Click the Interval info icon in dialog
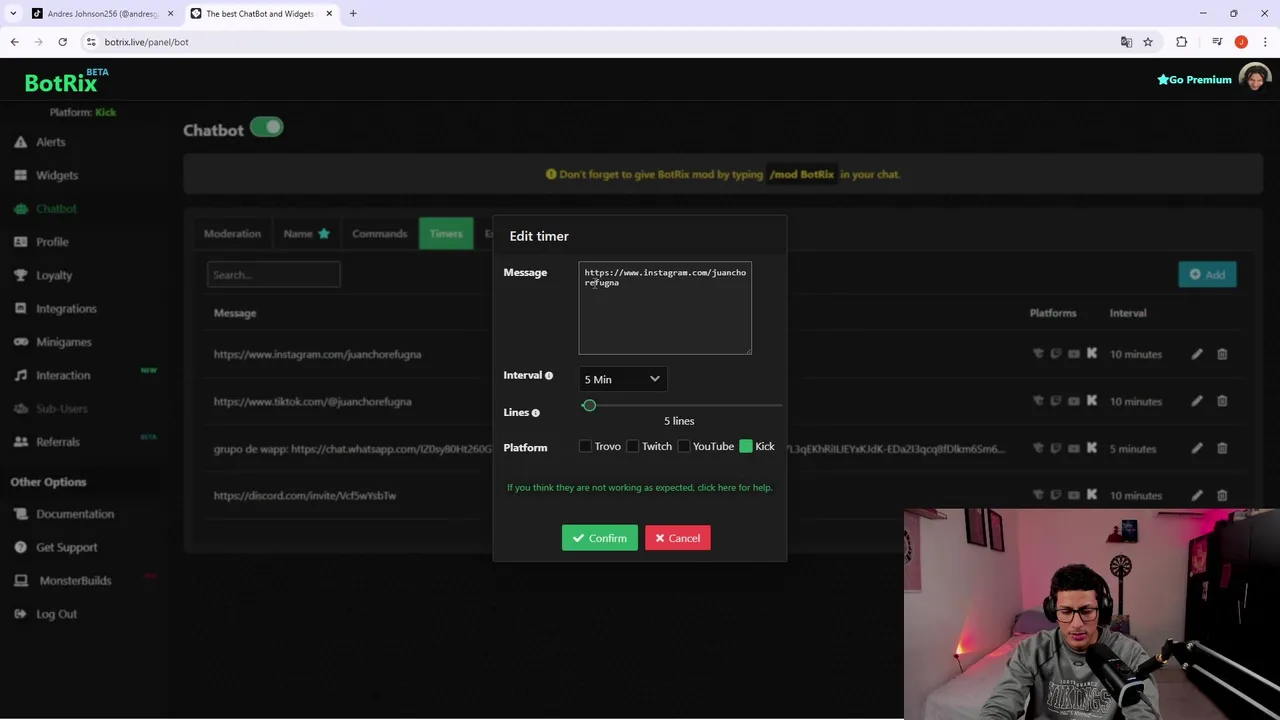Screen dimensions: 1280x720 click(x=548, y=376)
